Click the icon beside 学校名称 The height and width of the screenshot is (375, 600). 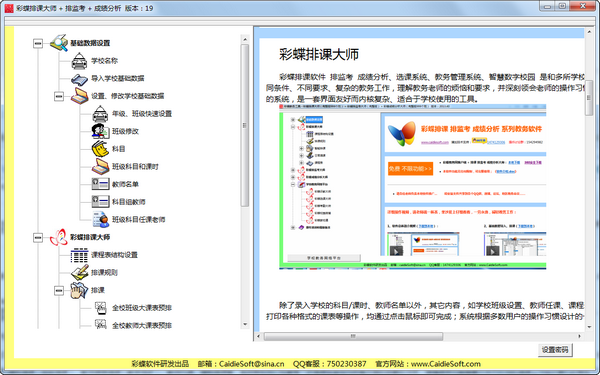(x=79, y=61)
